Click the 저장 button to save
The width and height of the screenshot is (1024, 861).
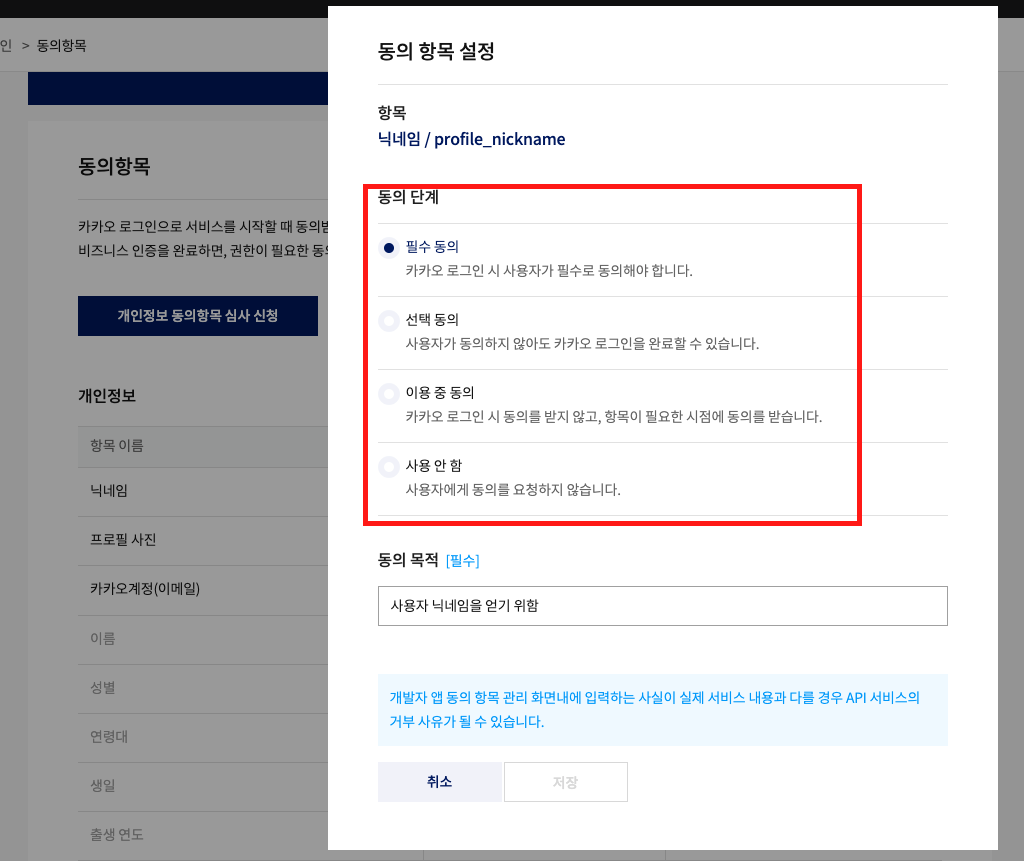click(x=566, y=781)
